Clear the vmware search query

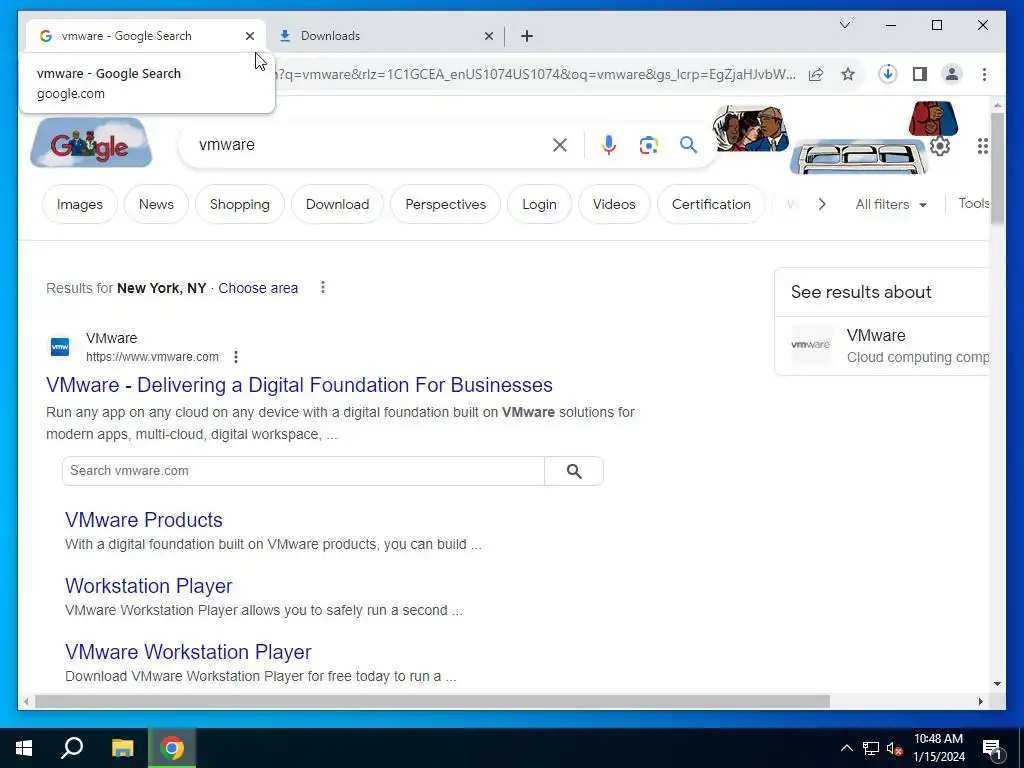pos(560,145)
